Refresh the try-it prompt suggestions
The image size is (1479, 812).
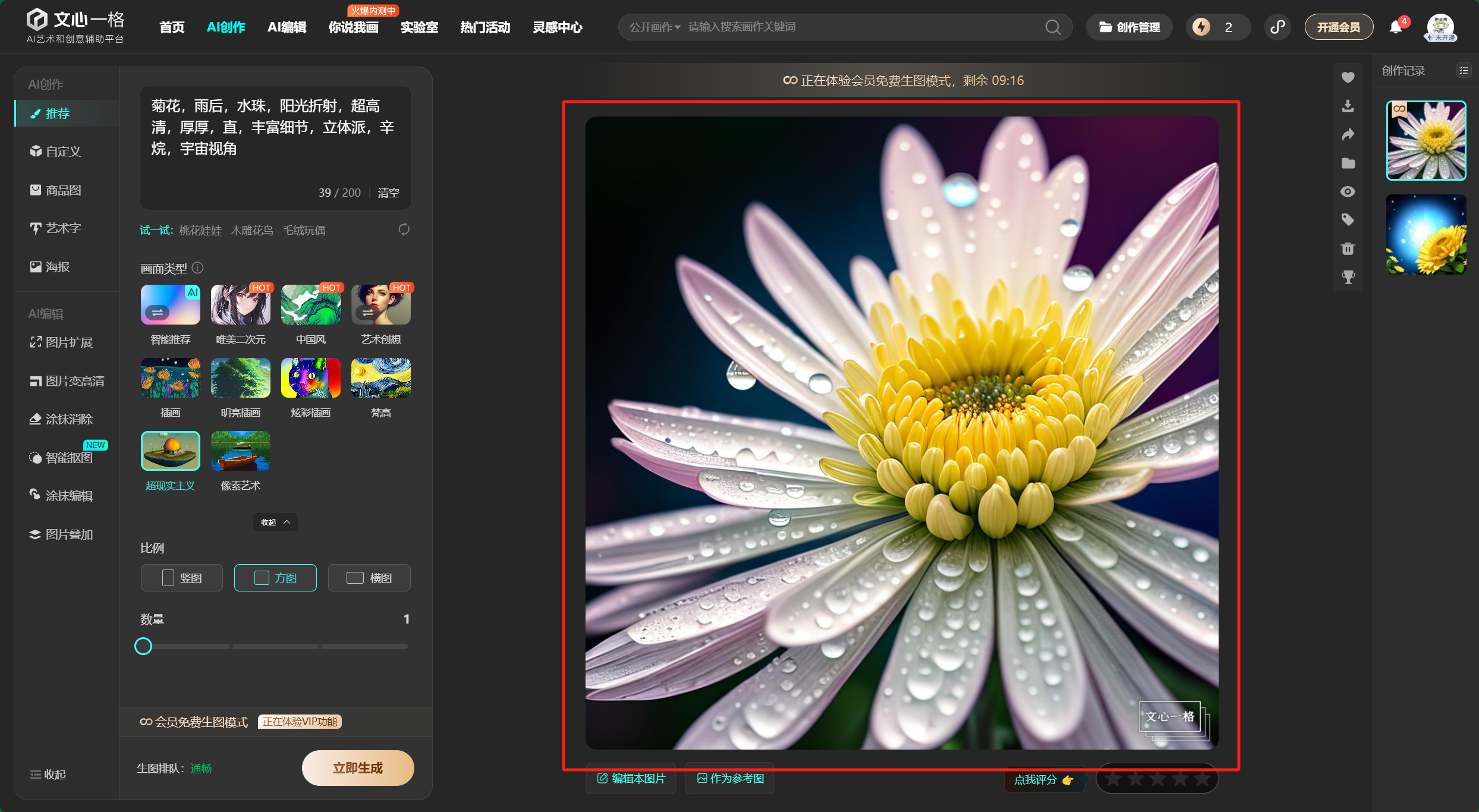(x=404, y=229)
